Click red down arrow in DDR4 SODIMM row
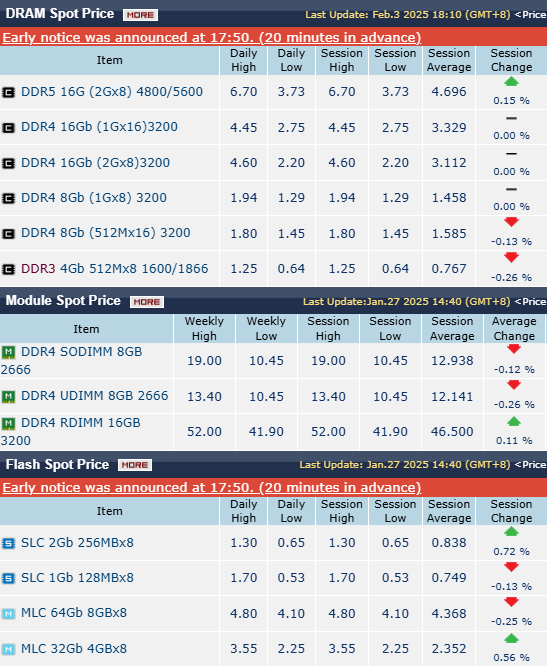 [514, 349]
